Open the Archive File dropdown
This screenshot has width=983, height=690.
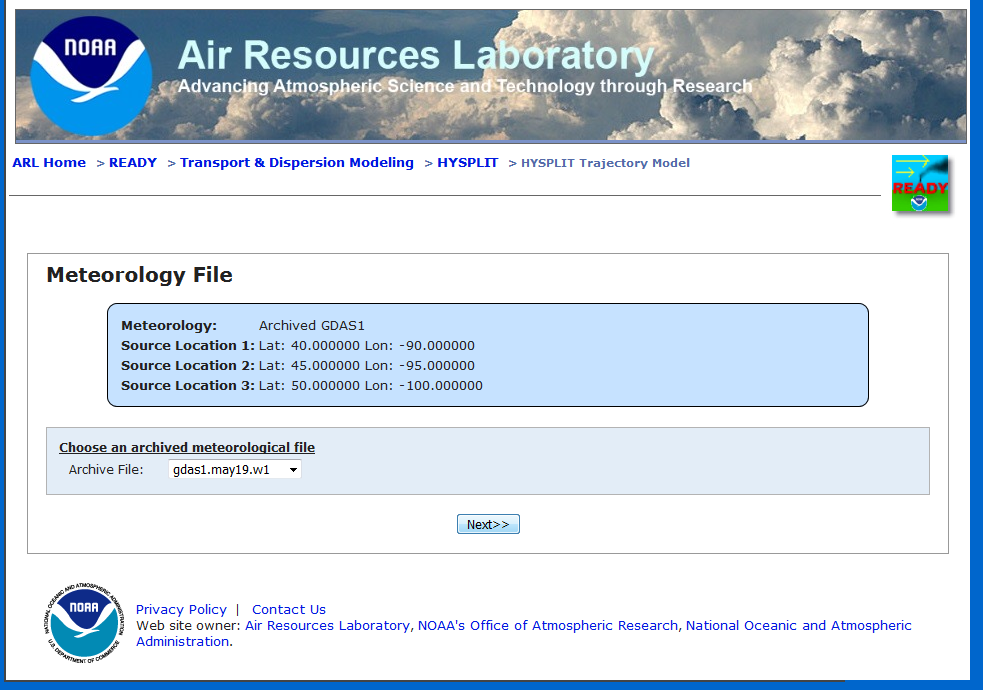coord(234,469)
